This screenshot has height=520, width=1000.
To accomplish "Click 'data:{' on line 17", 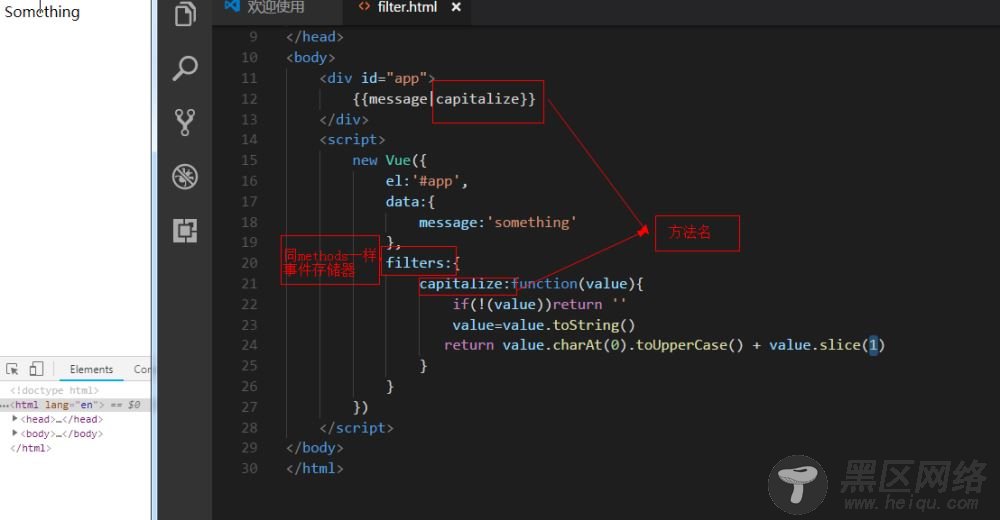I will pos(410,202).
